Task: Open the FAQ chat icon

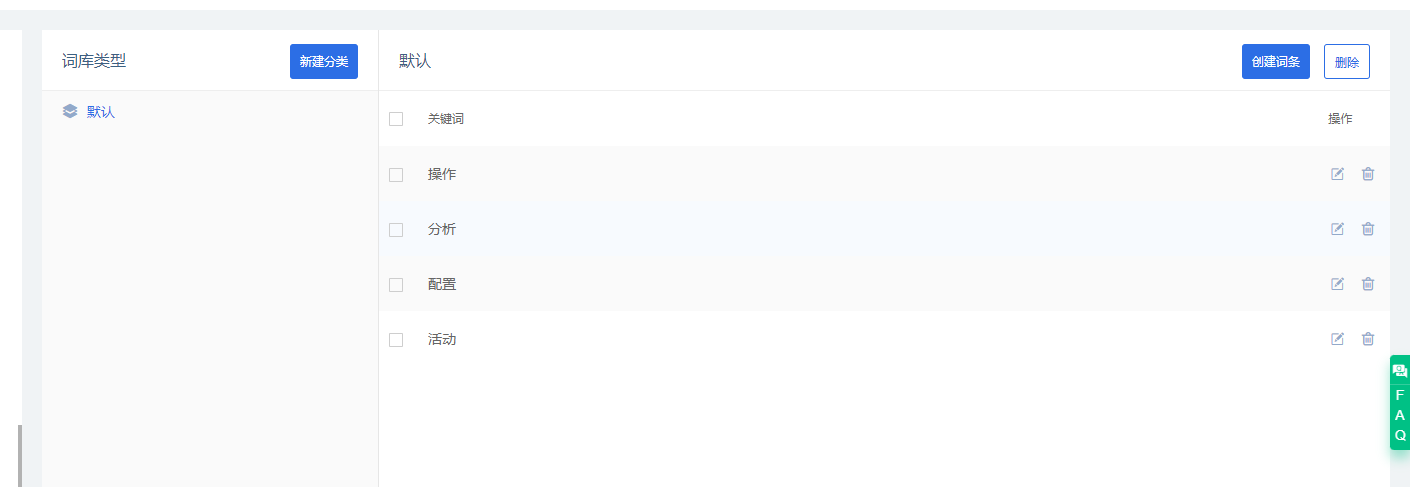Action: pyautogui.click(x=1400, y=370)
